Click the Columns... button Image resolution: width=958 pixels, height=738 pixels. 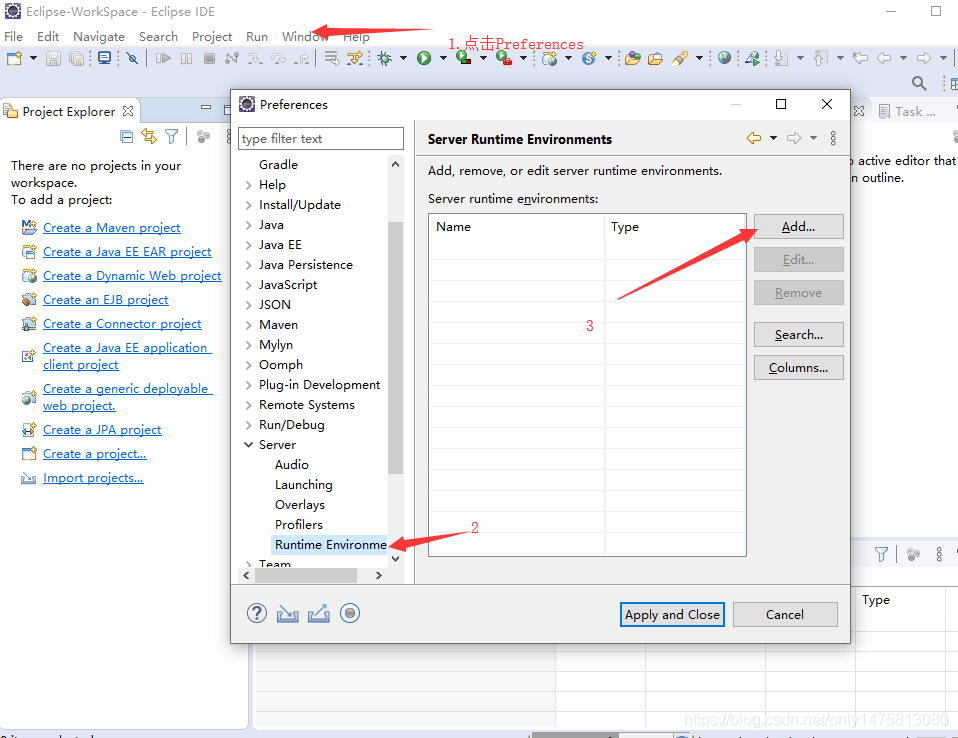[x=799, y=368]
